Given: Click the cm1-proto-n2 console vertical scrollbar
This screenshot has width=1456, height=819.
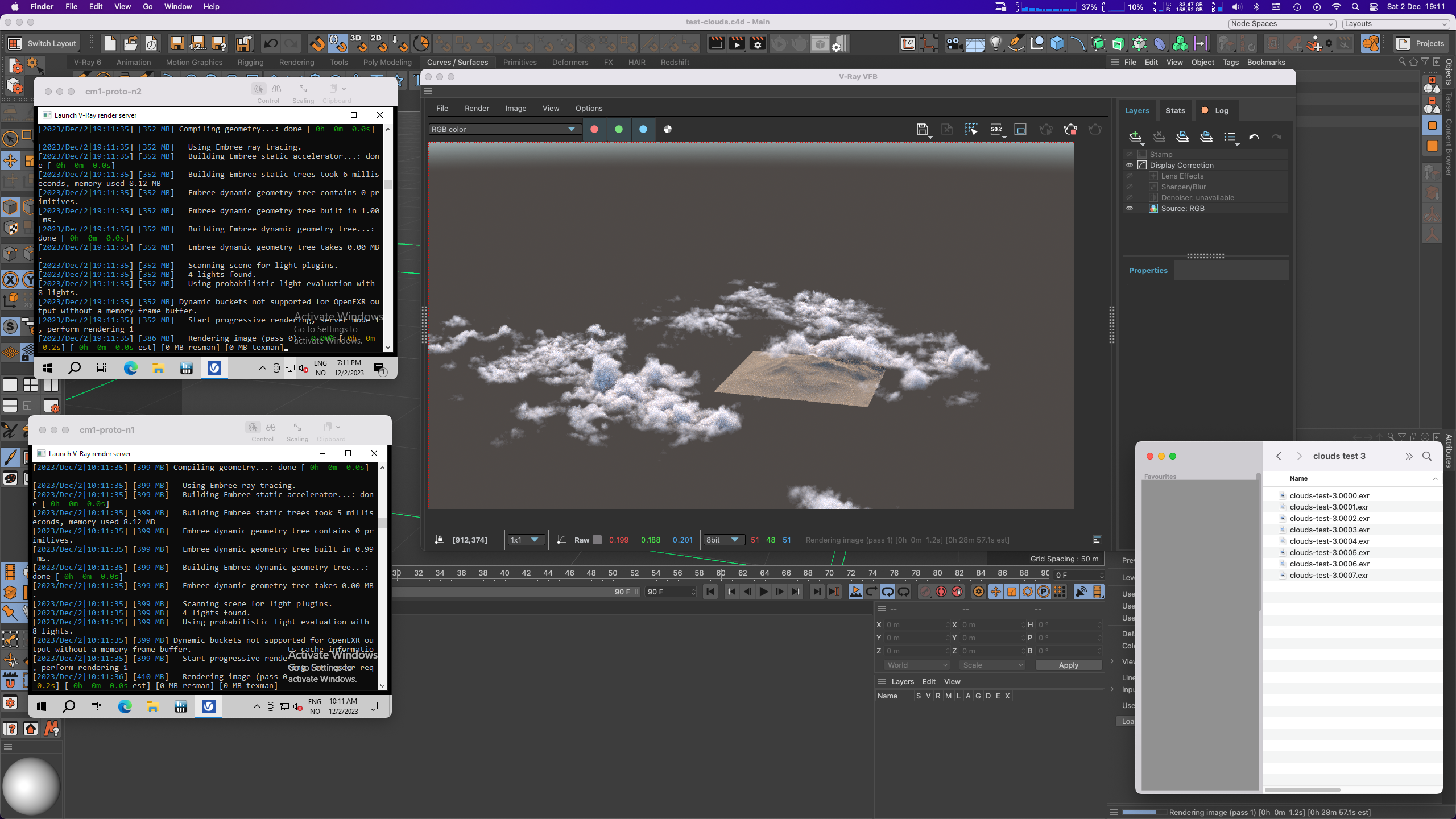Looking at the screenshot, I should point(388,238).
